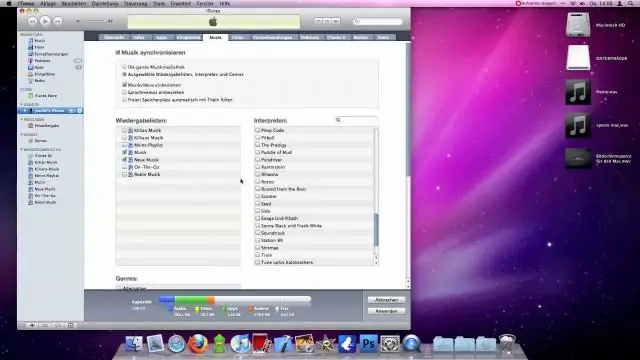Open Finder from the Dock
The height and width of the screenshot is (360, 640).
click(x=133, y=344)
